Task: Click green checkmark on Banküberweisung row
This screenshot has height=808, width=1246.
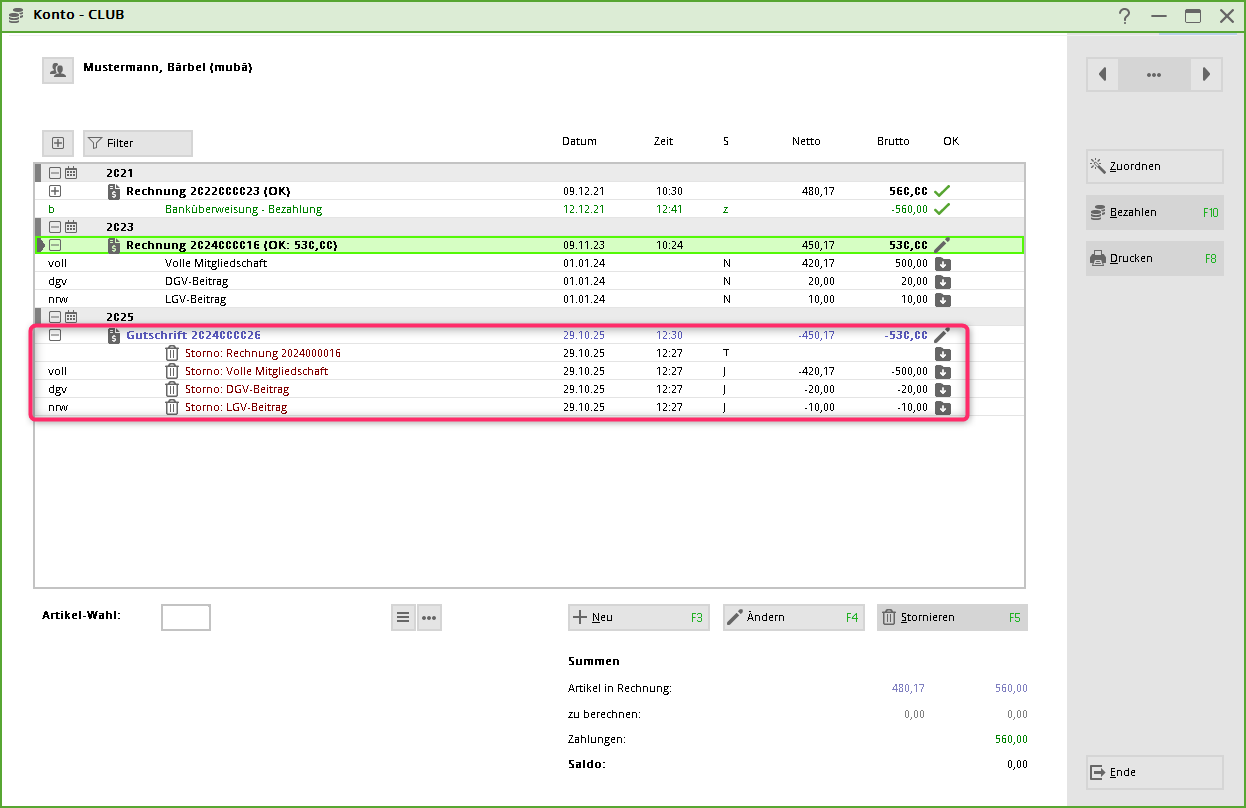Action: click(x=942, y=209)
